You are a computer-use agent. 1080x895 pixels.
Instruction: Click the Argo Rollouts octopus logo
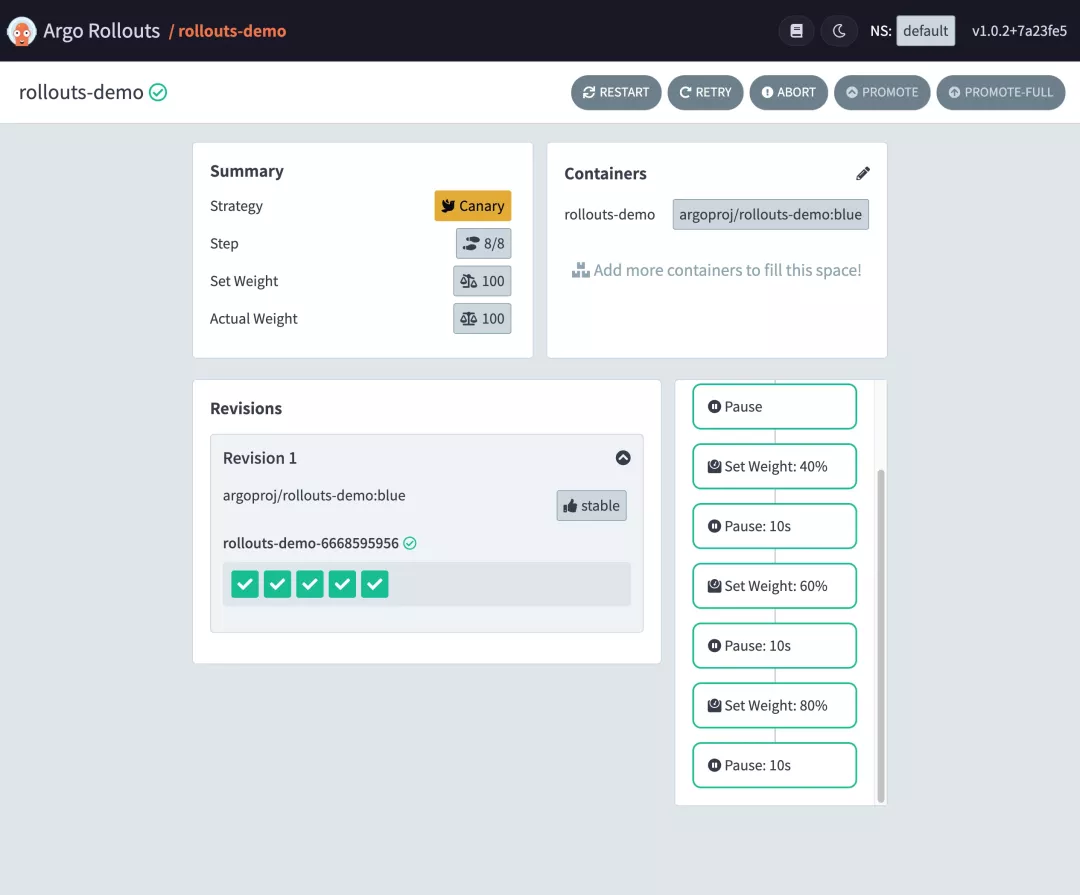pos(21,31)
